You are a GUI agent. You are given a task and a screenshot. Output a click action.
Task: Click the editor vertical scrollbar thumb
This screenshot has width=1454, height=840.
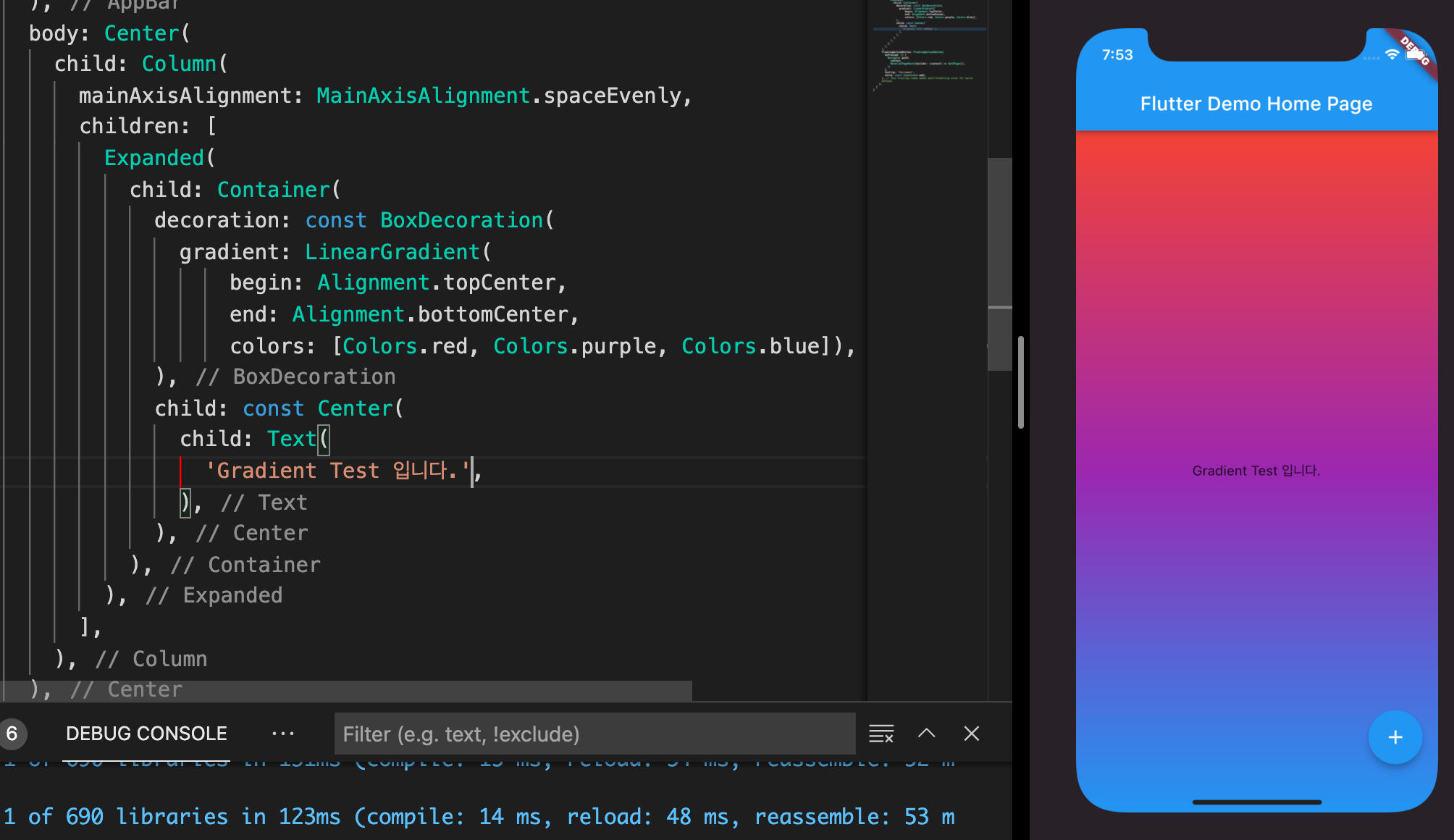(x=999, y=264)
